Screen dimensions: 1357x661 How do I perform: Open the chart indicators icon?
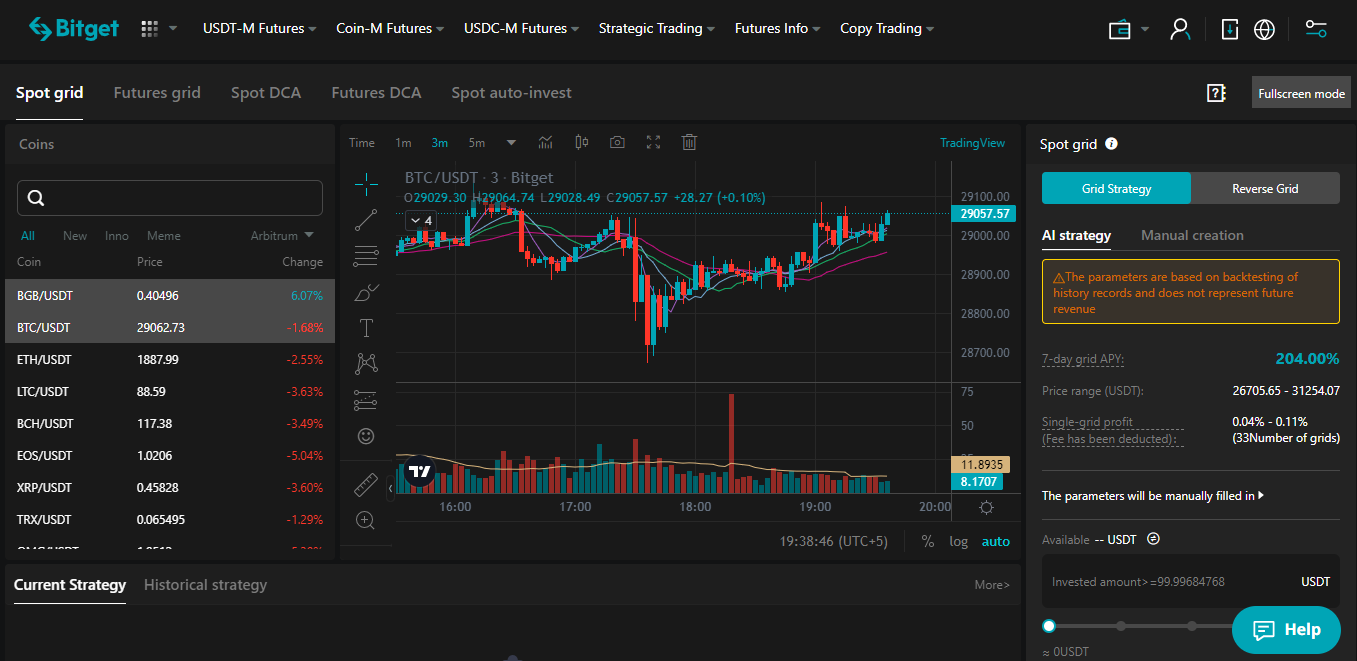(x=546, y=142)
